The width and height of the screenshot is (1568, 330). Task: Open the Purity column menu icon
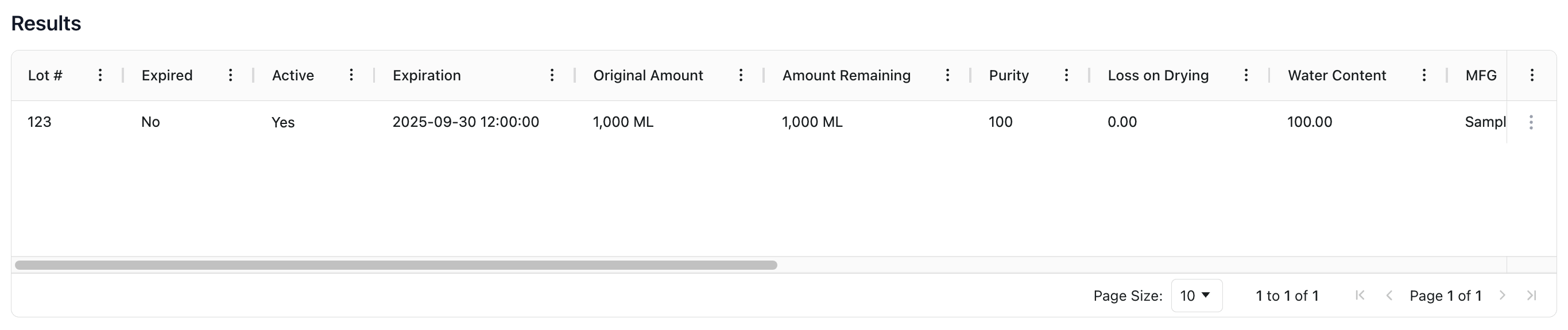(x=1066, y=75)
